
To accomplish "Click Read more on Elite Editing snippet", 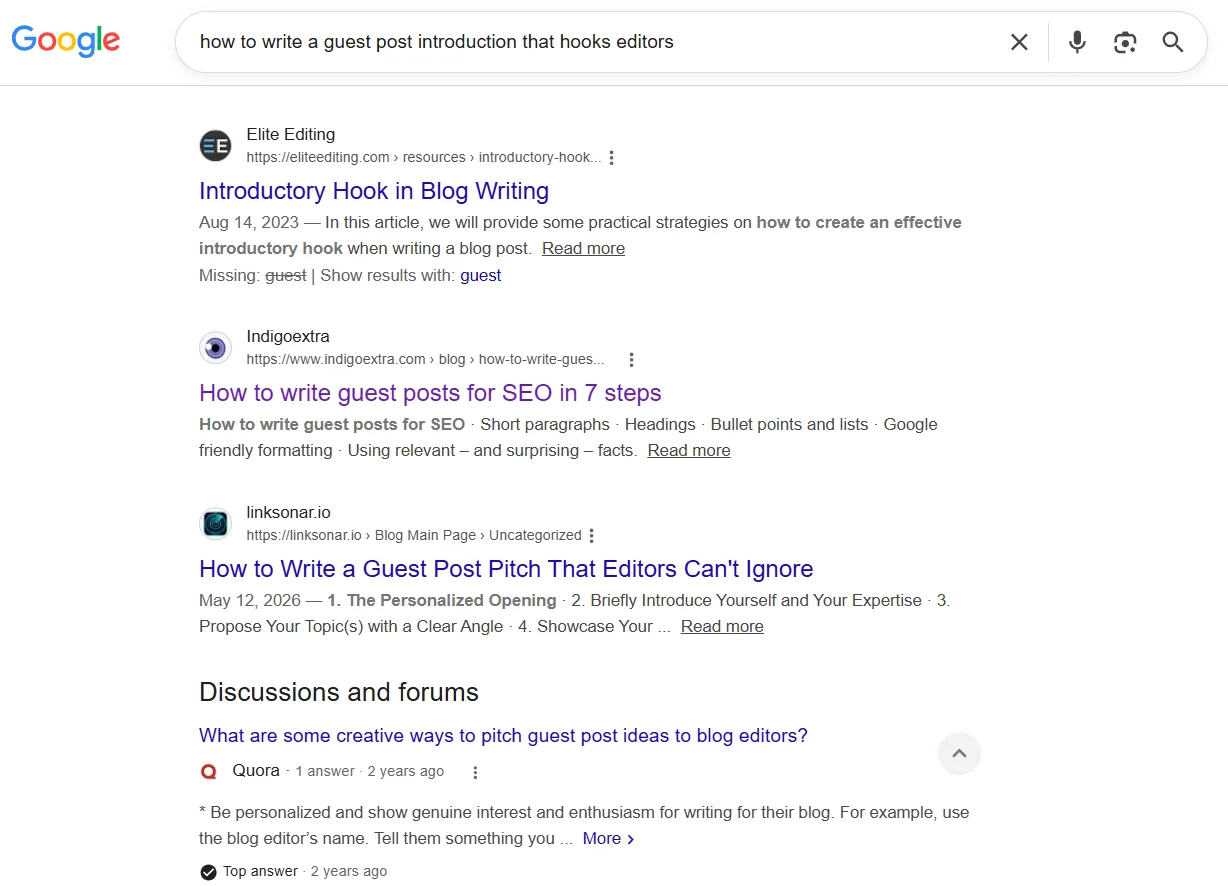I will pos(583,248).
